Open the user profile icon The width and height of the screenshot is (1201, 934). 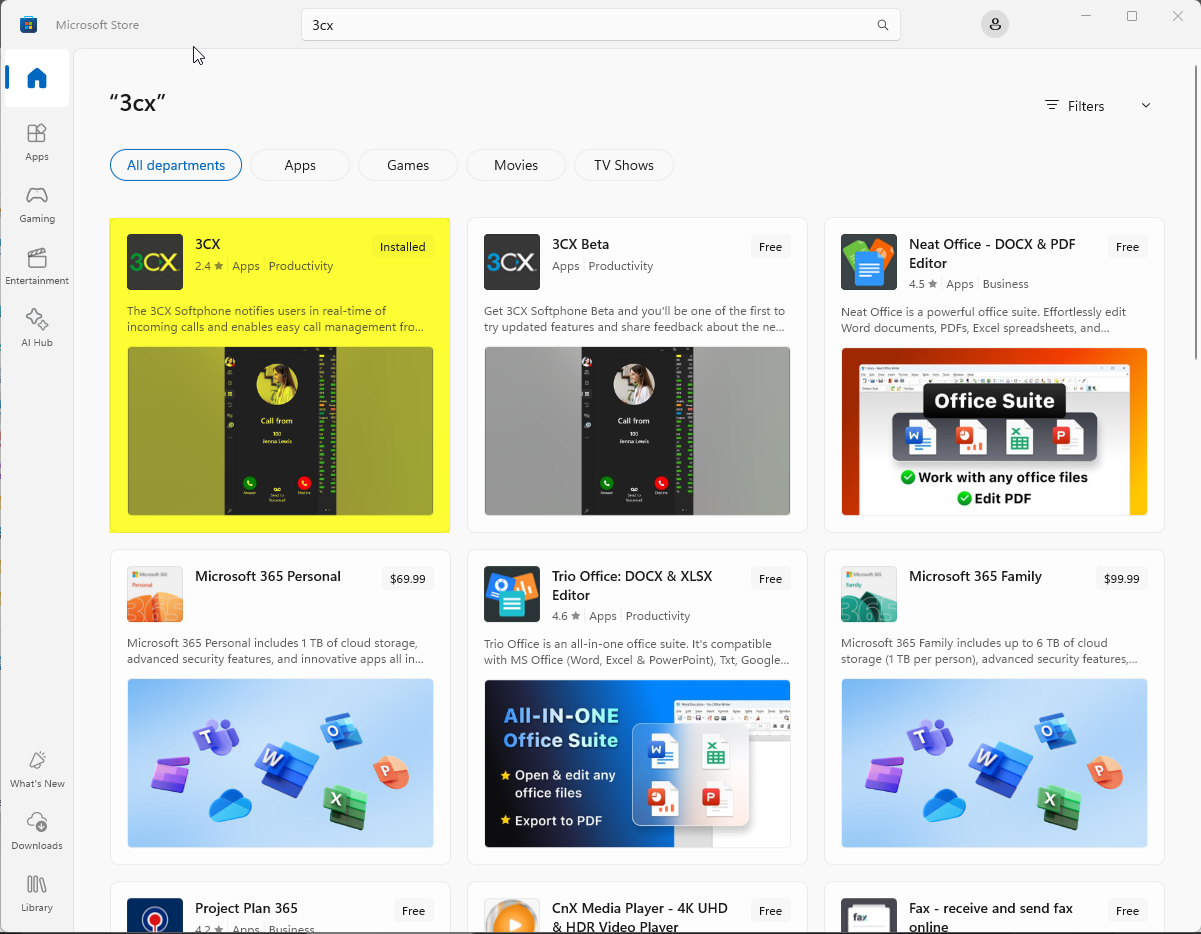click(994, 25)
